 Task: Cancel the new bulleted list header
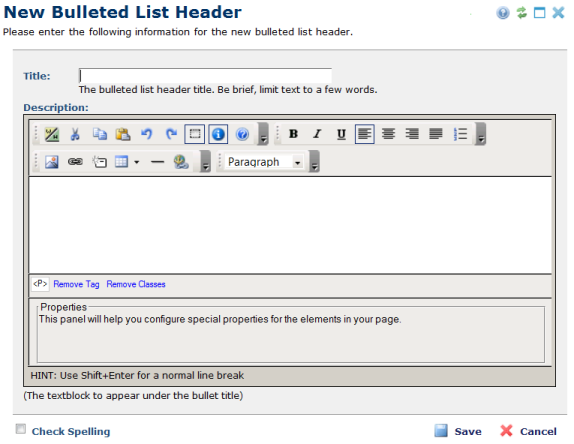pos(528,431)
